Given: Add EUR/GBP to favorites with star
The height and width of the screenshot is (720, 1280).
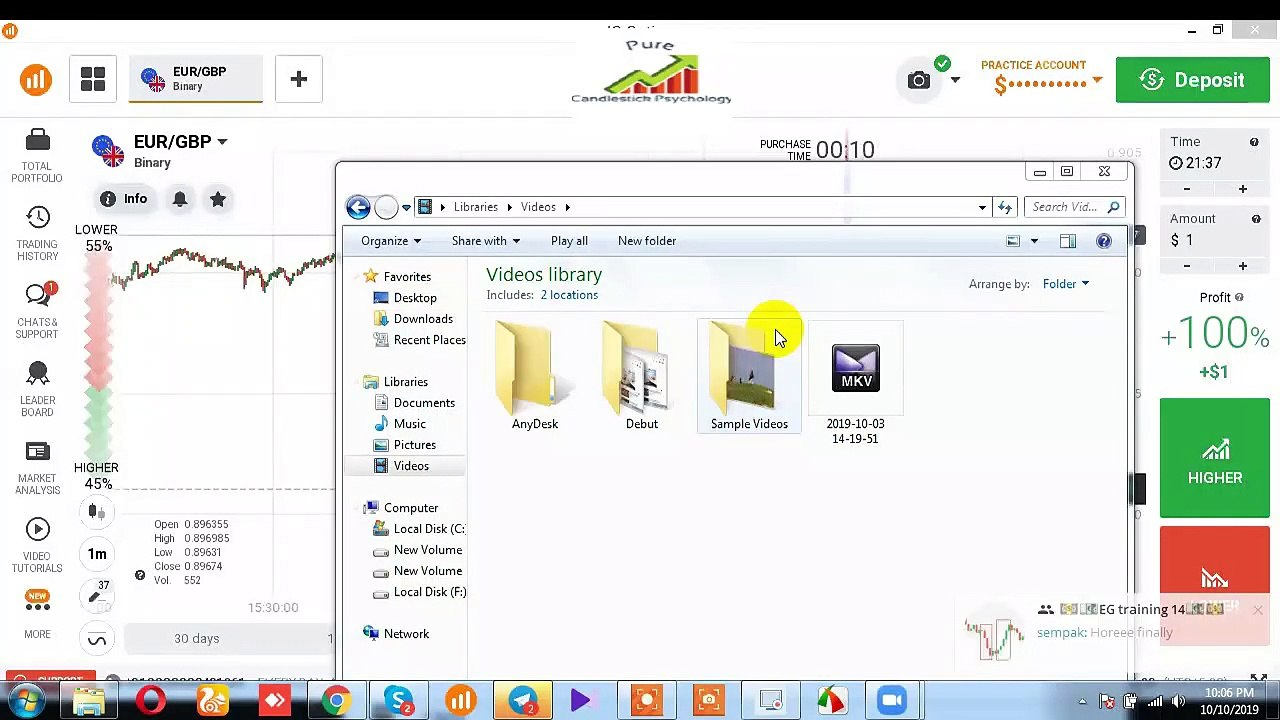Looking at the screenshot, I should point(217,199).
